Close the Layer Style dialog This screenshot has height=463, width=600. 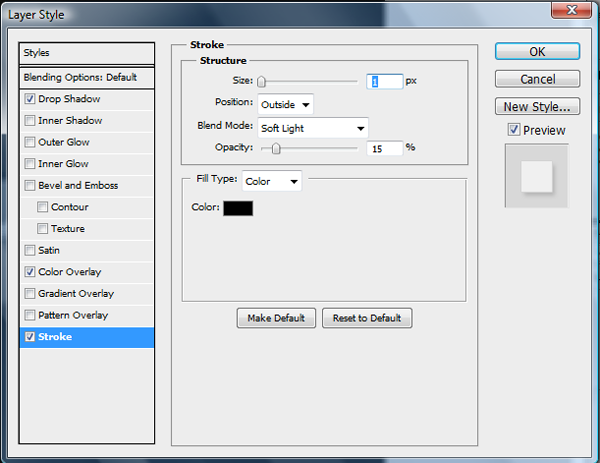[x=571, y=9]
